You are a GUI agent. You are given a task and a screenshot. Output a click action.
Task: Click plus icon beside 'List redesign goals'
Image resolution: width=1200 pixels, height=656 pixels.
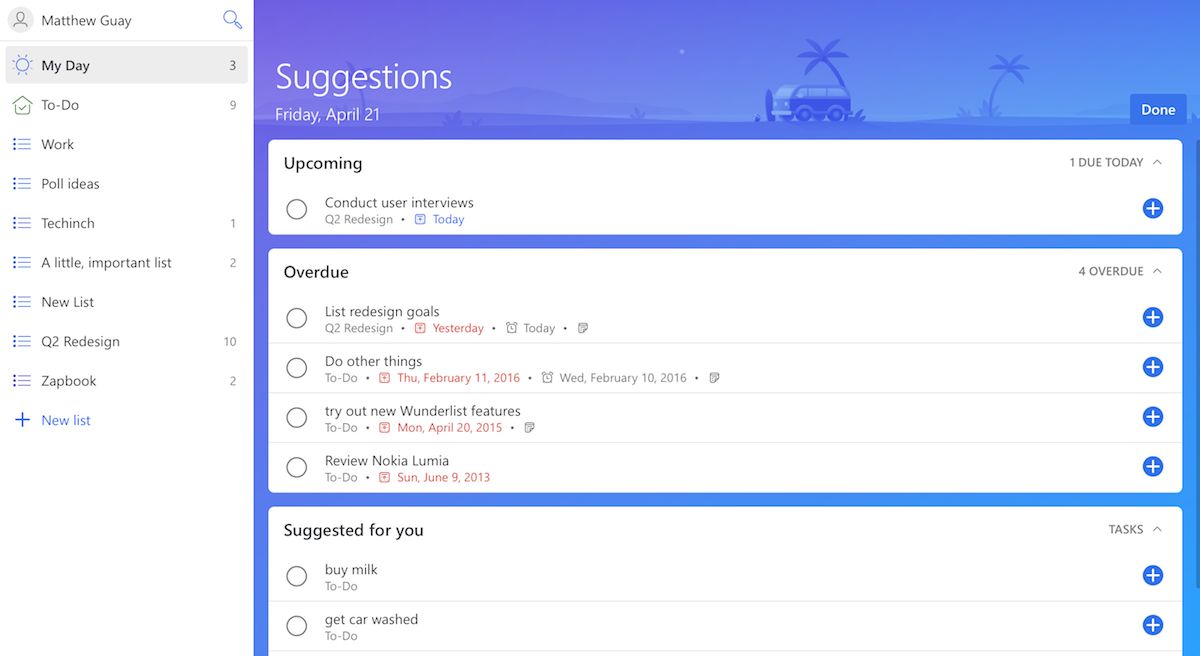1152,318
